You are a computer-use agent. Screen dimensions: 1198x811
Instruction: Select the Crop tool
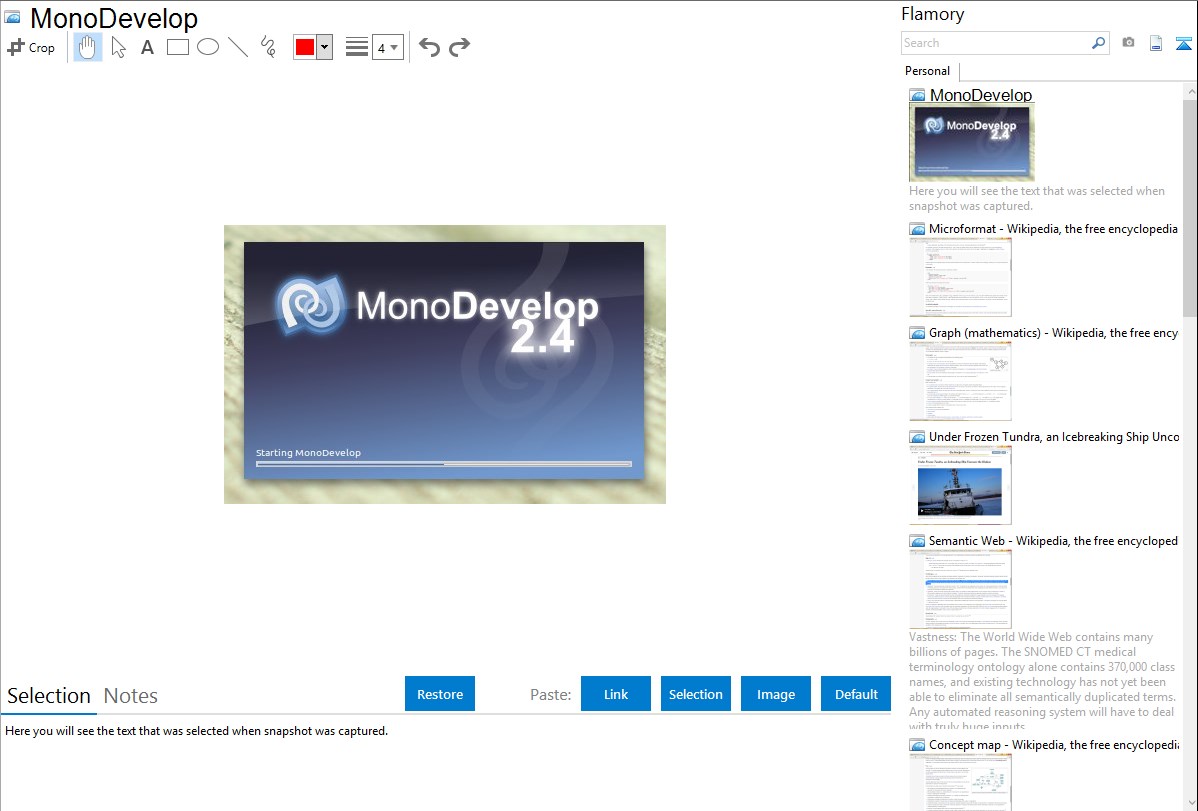coord(31,47)
